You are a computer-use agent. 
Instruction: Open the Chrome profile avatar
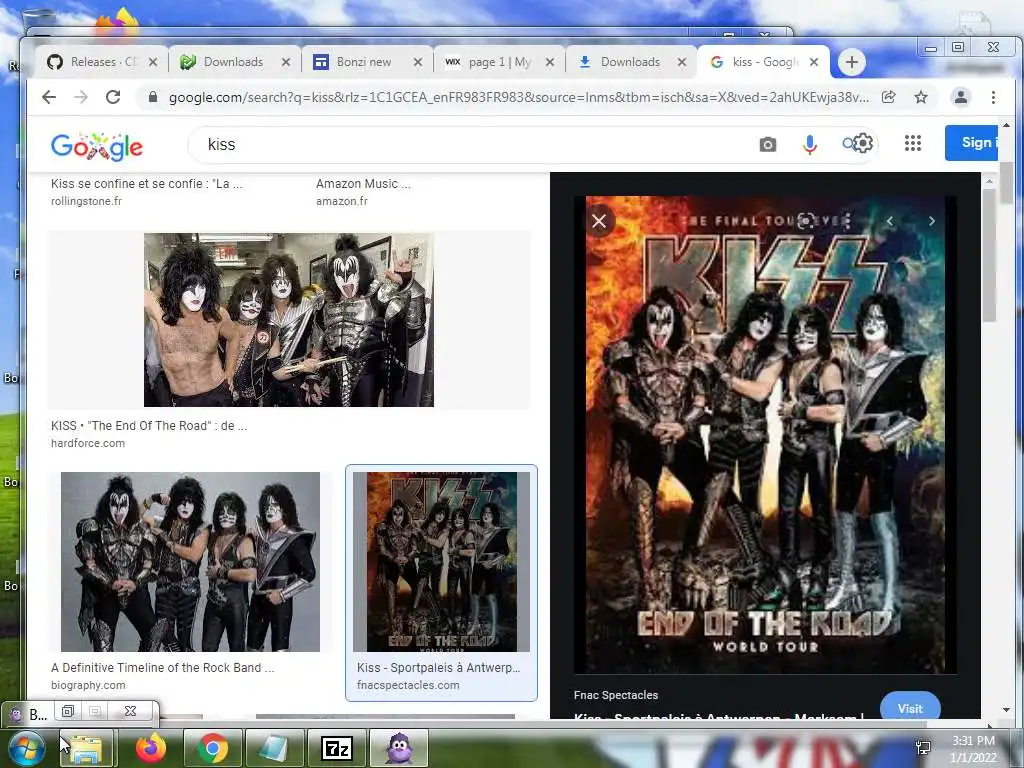(961, 97)
